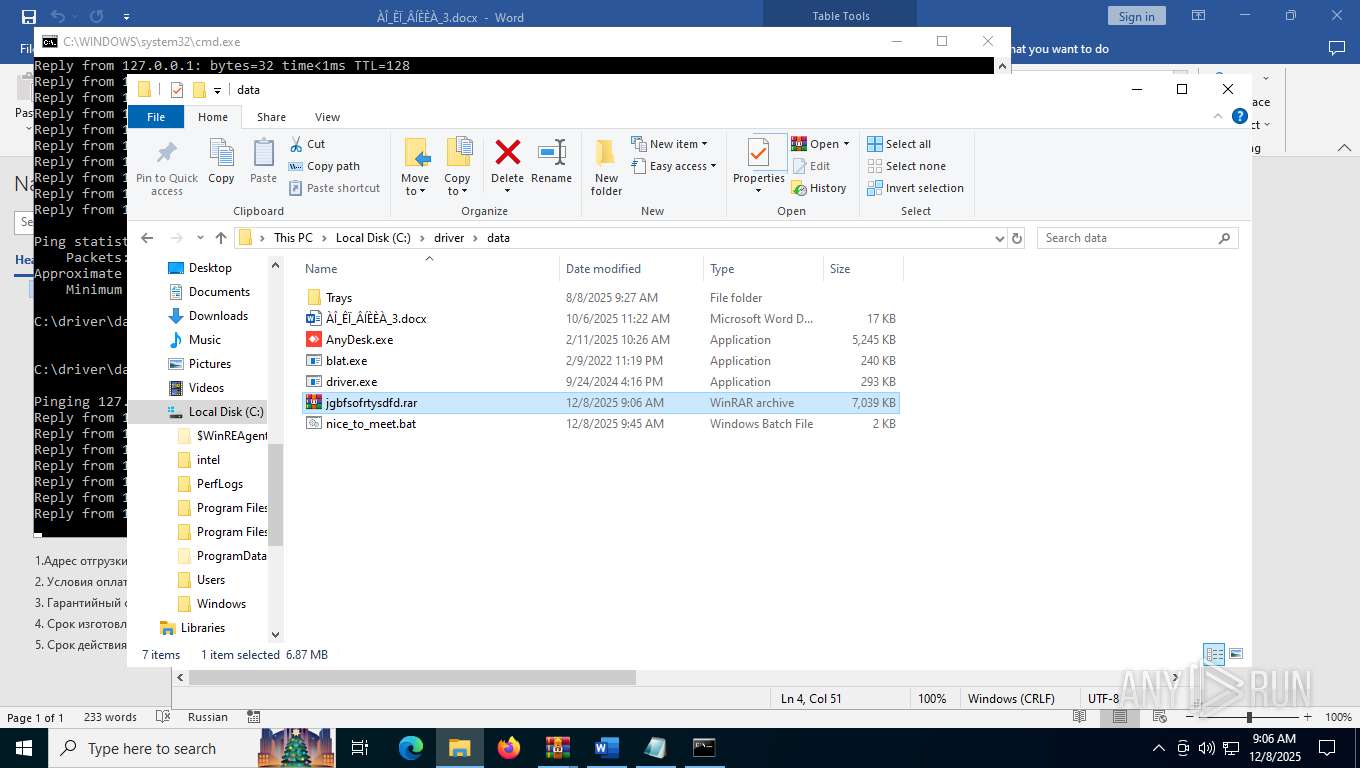Refresh the data folder view

tap(1017, 238)
